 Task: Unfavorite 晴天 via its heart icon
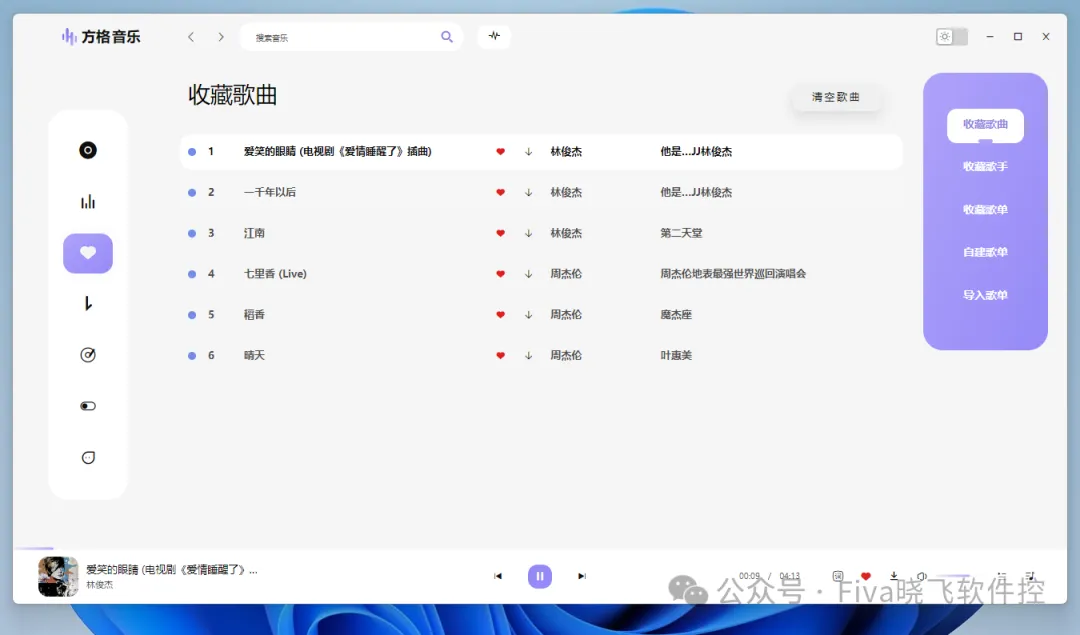[x=501, y=355]
